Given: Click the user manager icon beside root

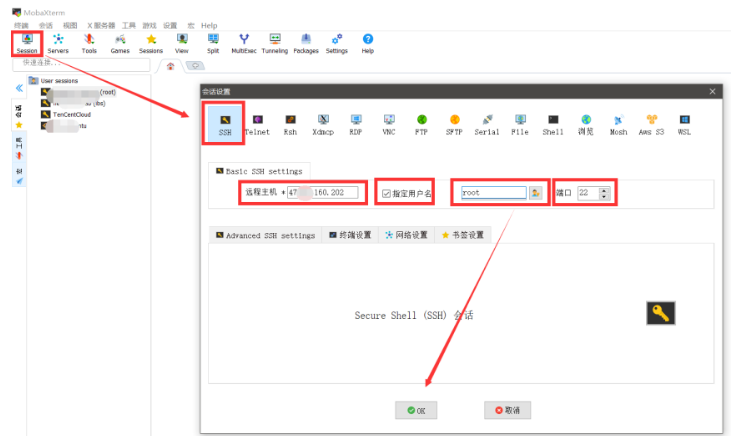Looking at the screenshot, I should (536, 193).
